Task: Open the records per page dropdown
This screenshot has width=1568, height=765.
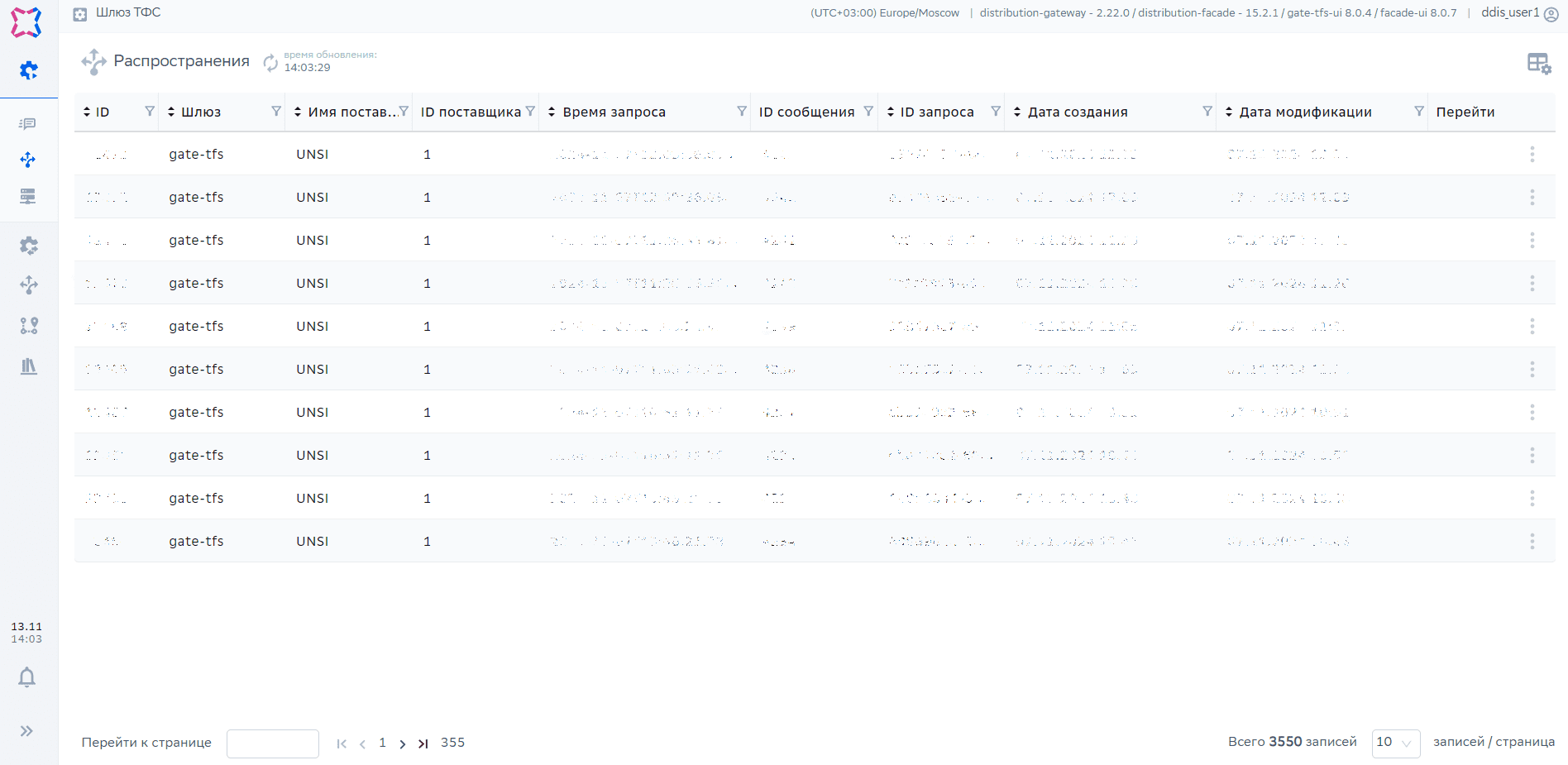Action: tap(1395, 743)
